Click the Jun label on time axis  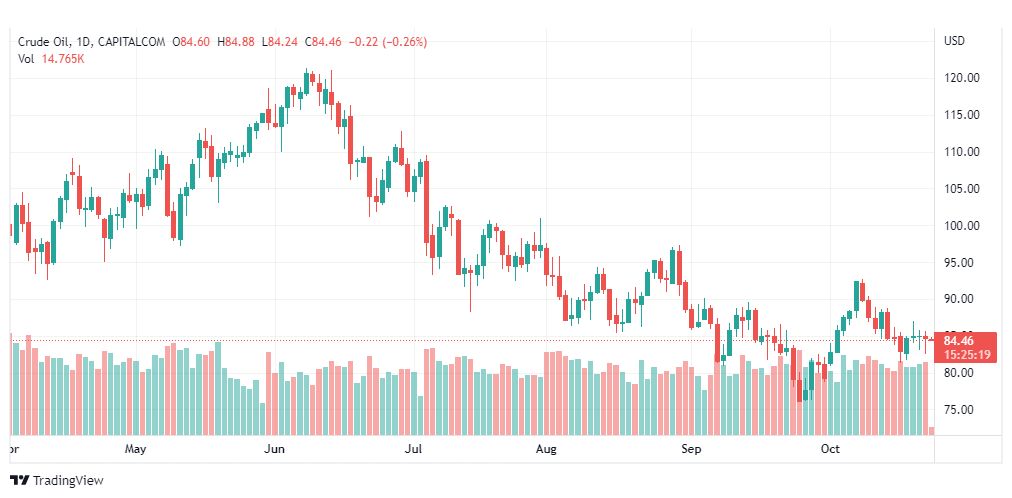click(x=276, y=450)
